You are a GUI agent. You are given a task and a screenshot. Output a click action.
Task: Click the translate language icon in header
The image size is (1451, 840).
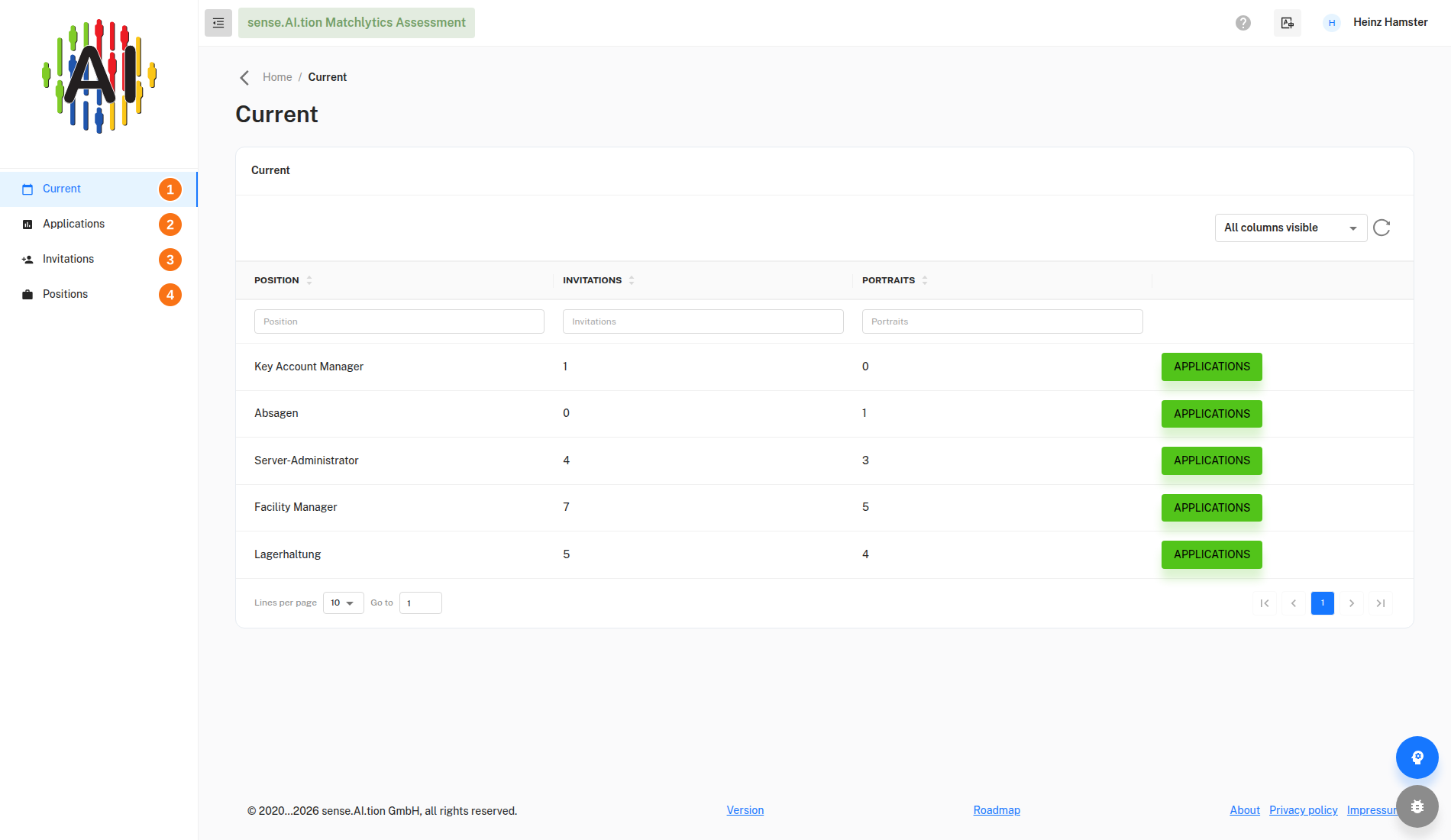tap(1288, 23)
